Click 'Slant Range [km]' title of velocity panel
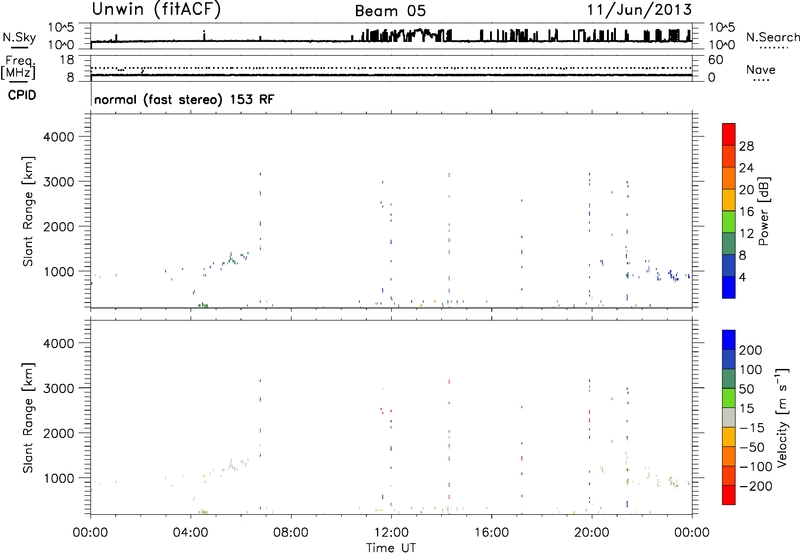 tap(28, 418)
